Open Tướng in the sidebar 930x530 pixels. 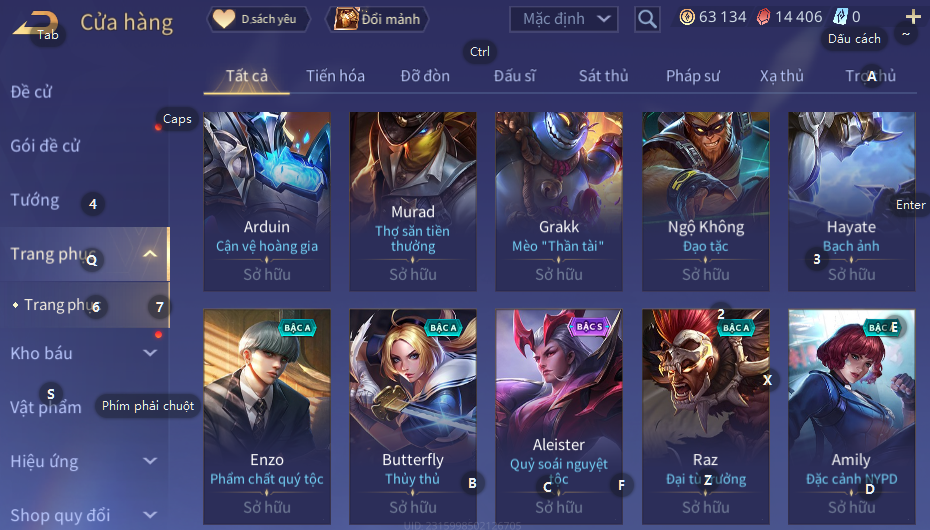35,200
